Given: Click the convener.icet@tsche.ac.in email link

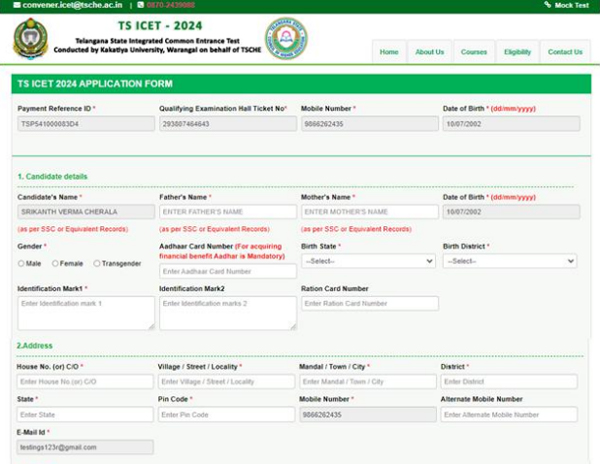Looking at the screenshot, I should click(72, 5).
